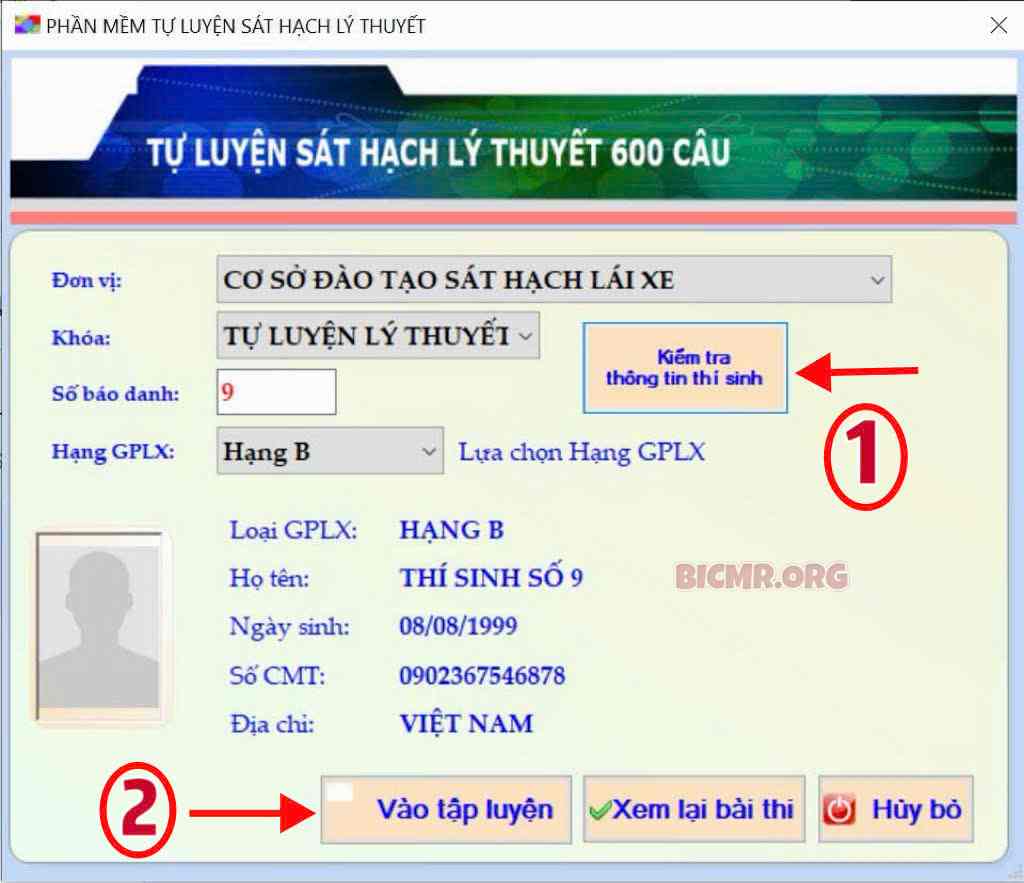This screenshot has height=883, width=1024.
Task: Click the Vào tập luyện button
Action: [x=446, y=810]
